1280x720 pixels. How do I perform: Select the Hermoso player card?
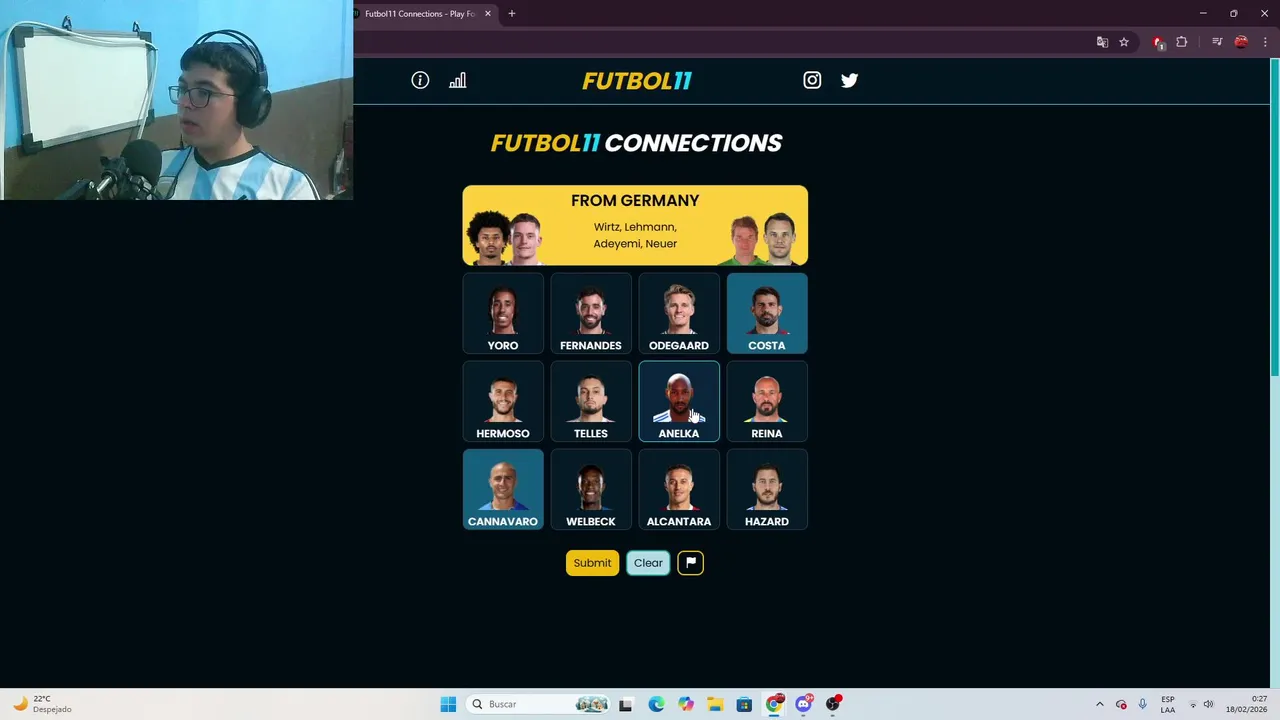tap(503, 401)
